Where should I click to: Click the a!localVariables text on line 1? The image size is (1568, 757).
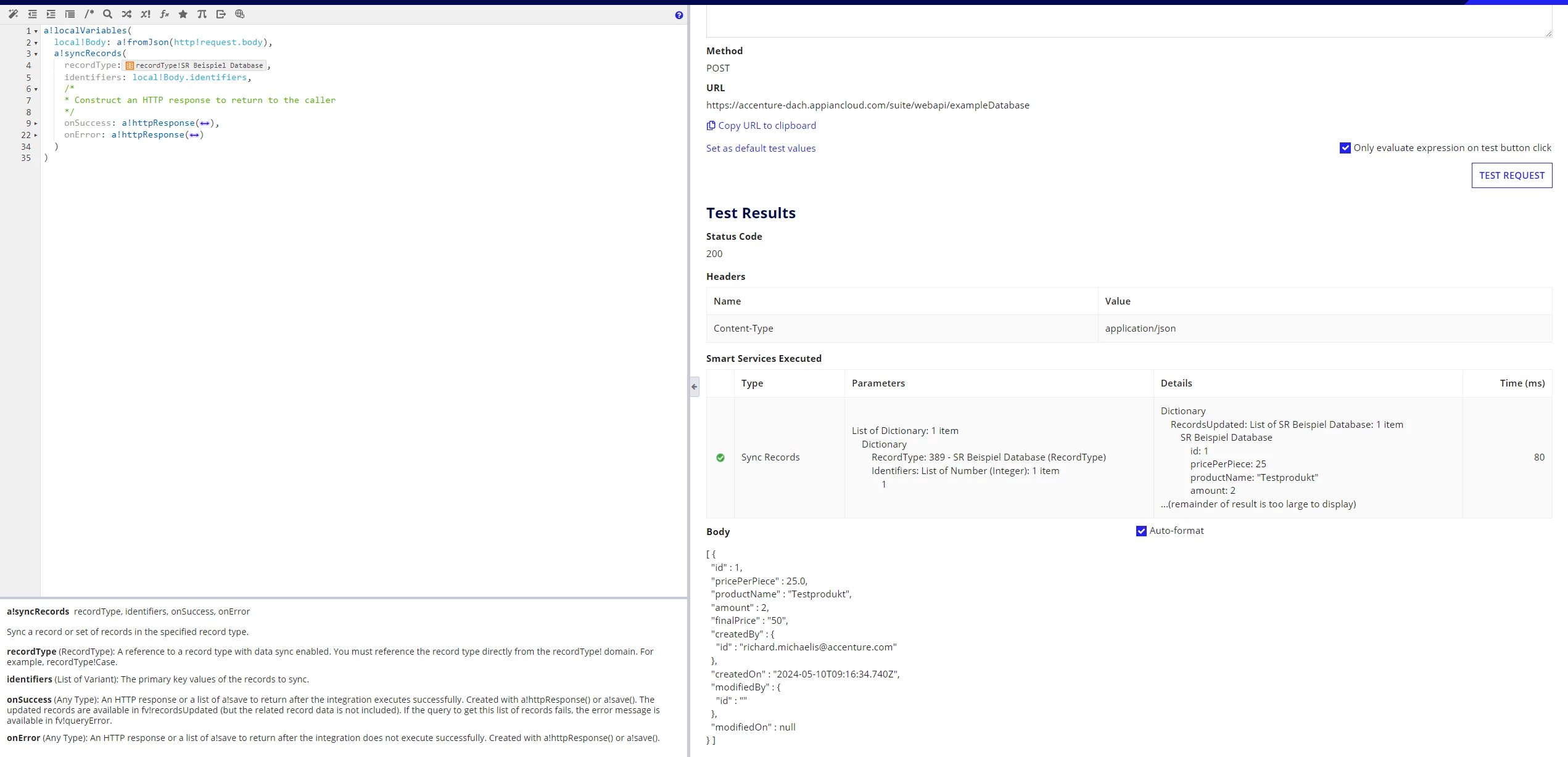pyautogui.click(x=85, y=31)
